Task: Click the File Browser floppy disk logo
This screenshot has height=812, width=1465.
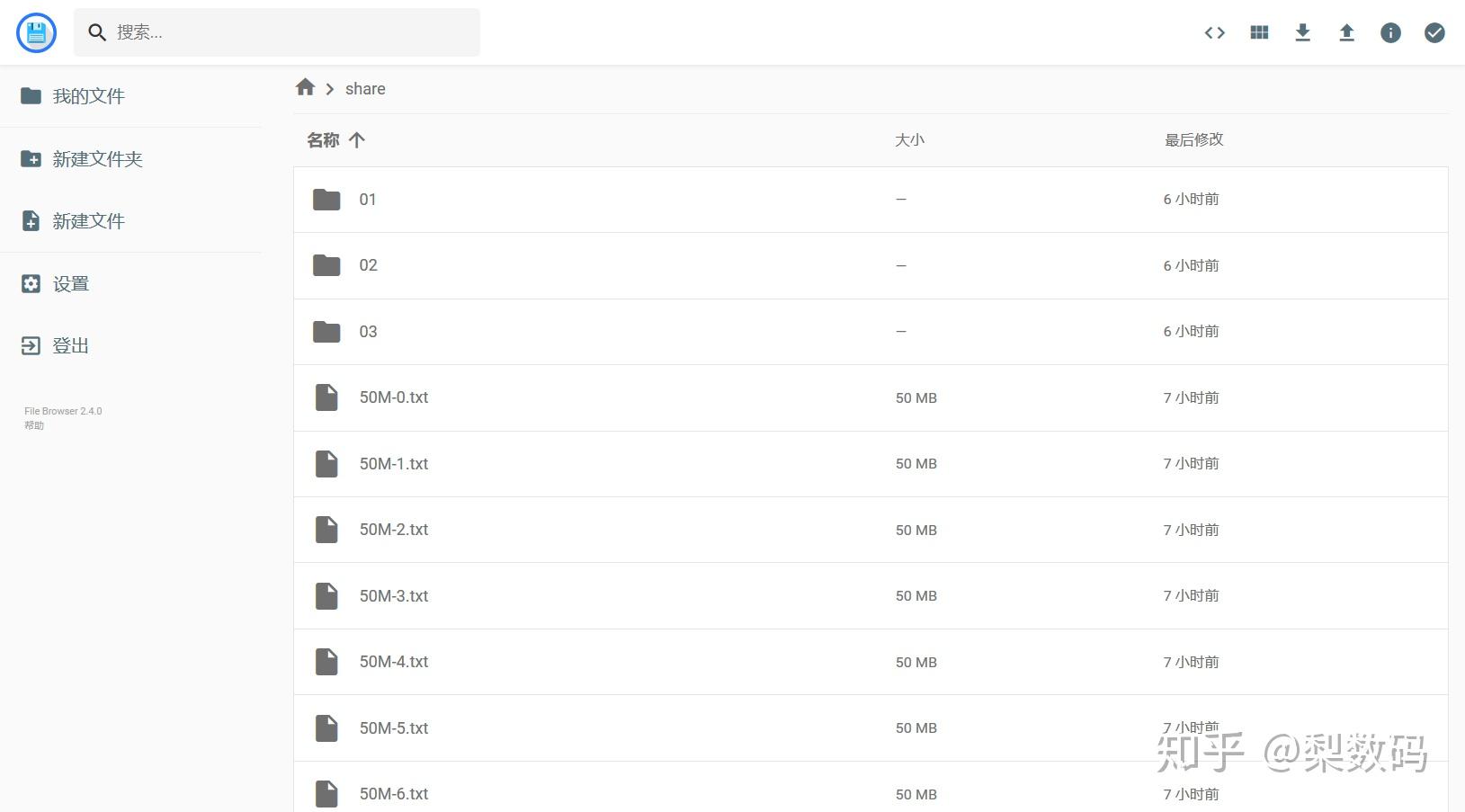Action: point(37,33)
